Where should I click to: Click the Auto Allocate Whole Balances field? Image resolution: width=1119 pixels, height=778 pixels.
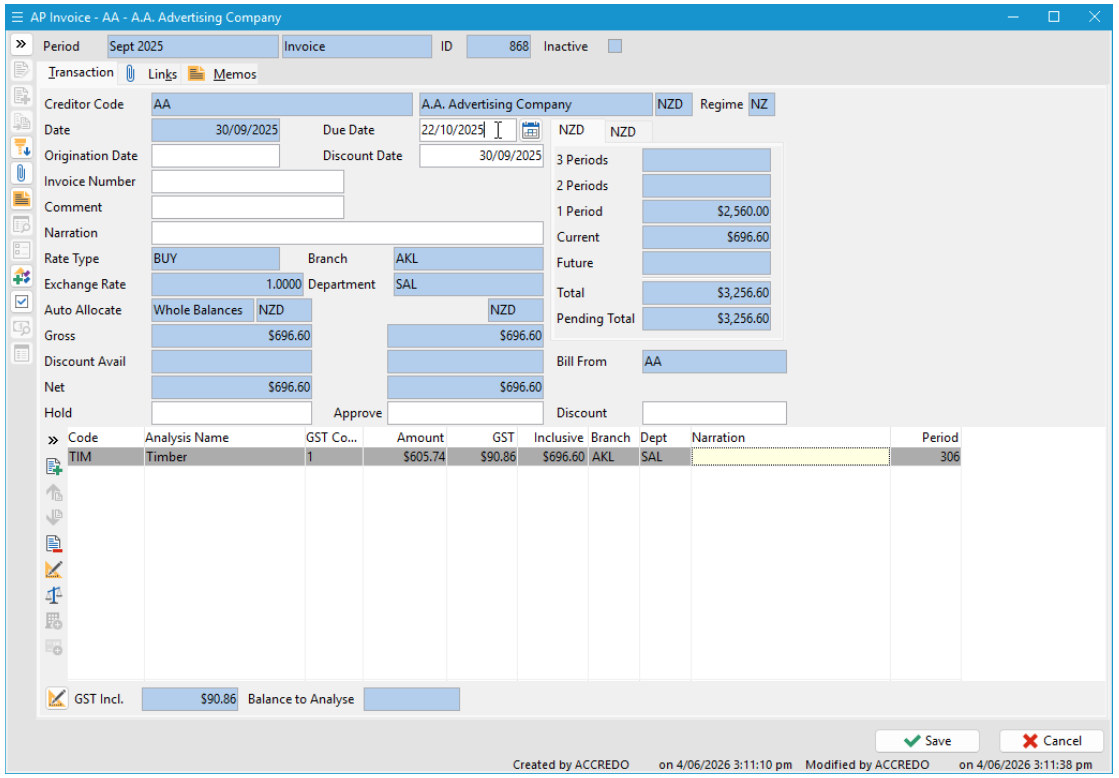click(x=202, y=310)
